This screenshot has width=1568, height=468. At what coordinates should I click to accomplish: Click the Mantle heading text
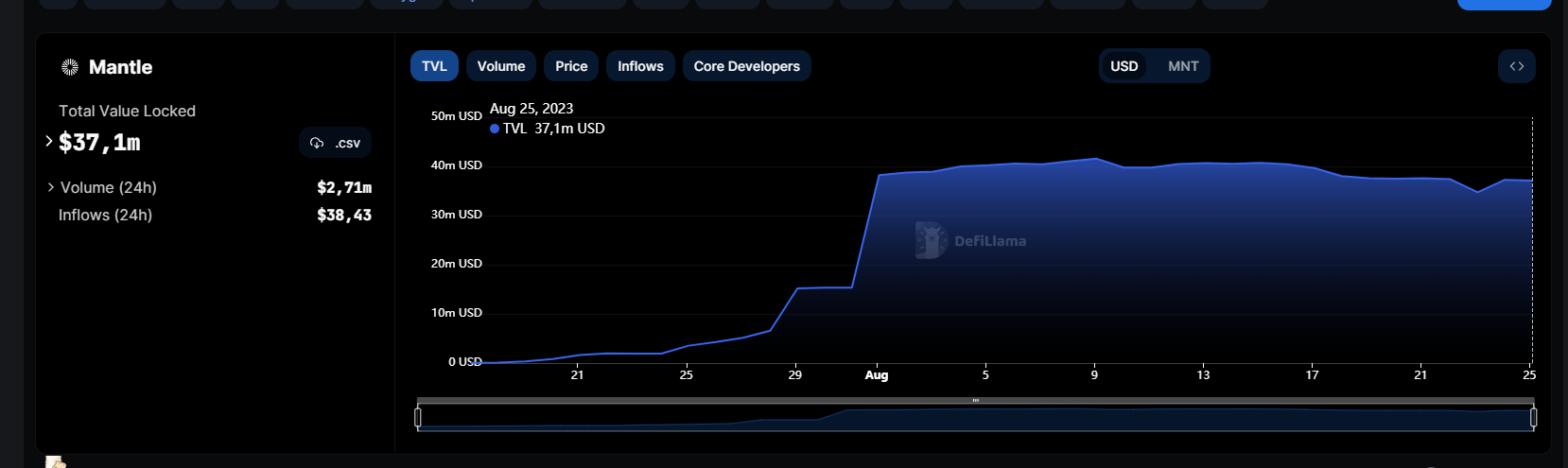point(120,67)
